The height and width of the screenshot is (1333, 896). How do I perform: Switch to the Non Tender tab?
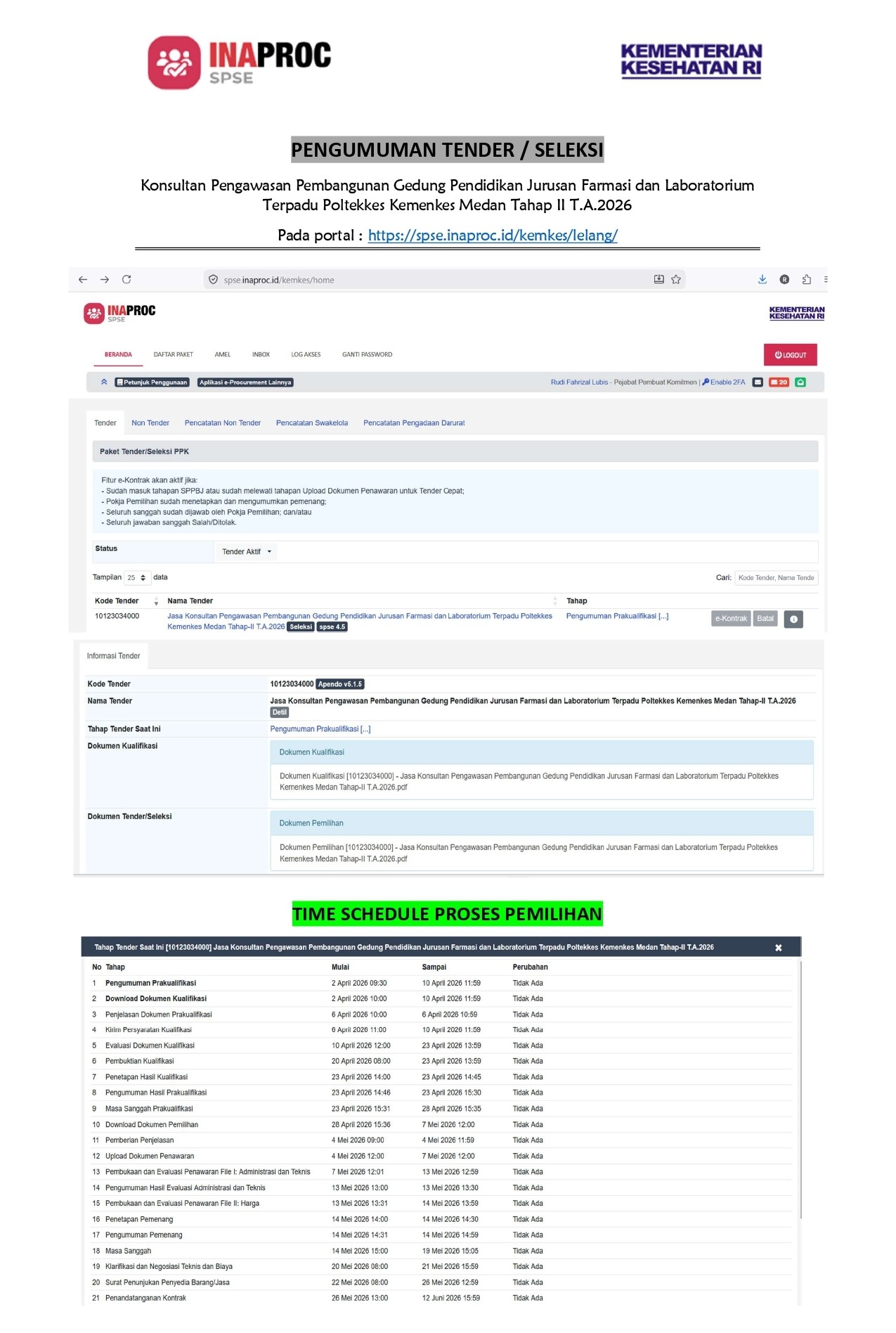pos(150,423)
